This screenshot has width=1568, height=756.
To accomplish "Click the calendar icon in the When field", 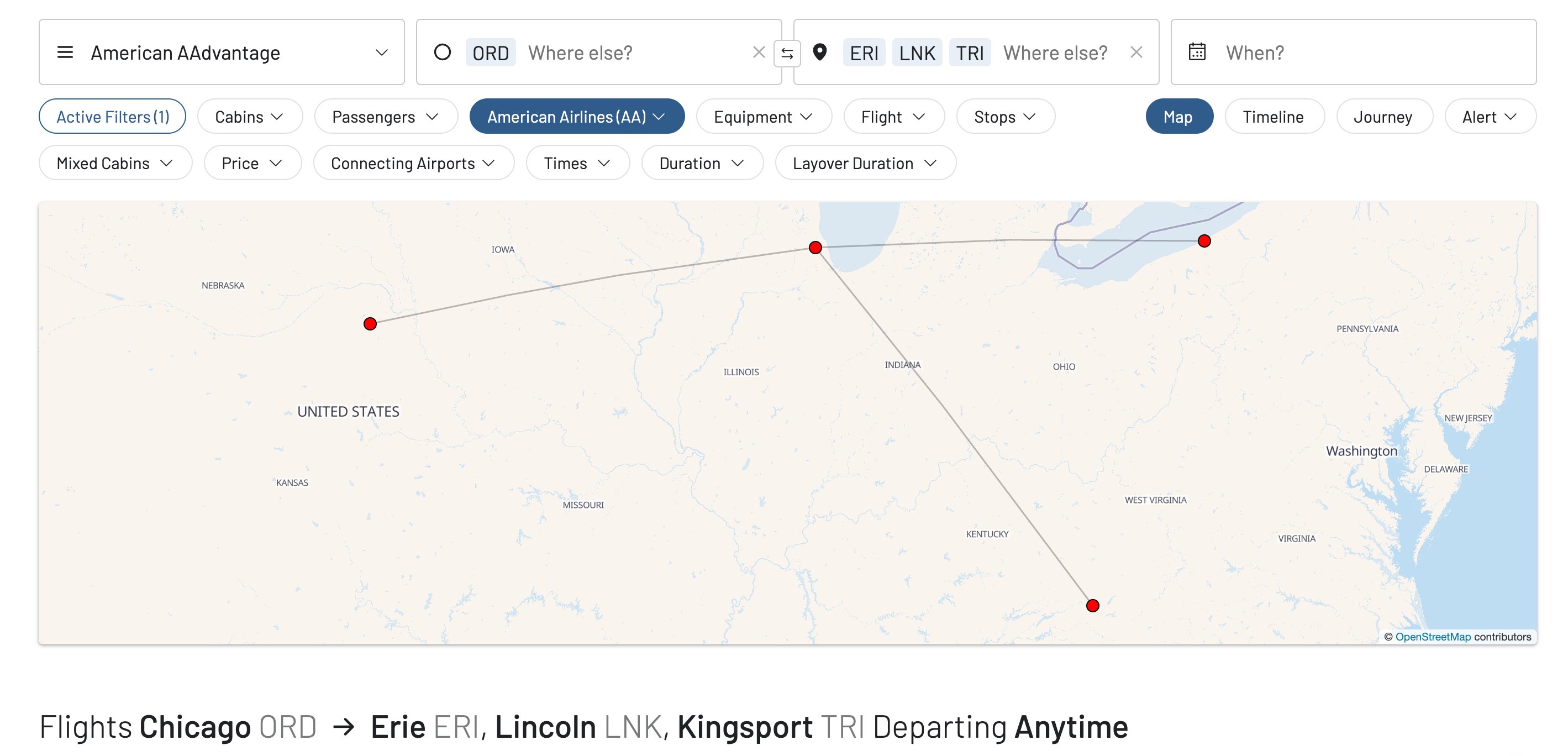I will 1197,53.
